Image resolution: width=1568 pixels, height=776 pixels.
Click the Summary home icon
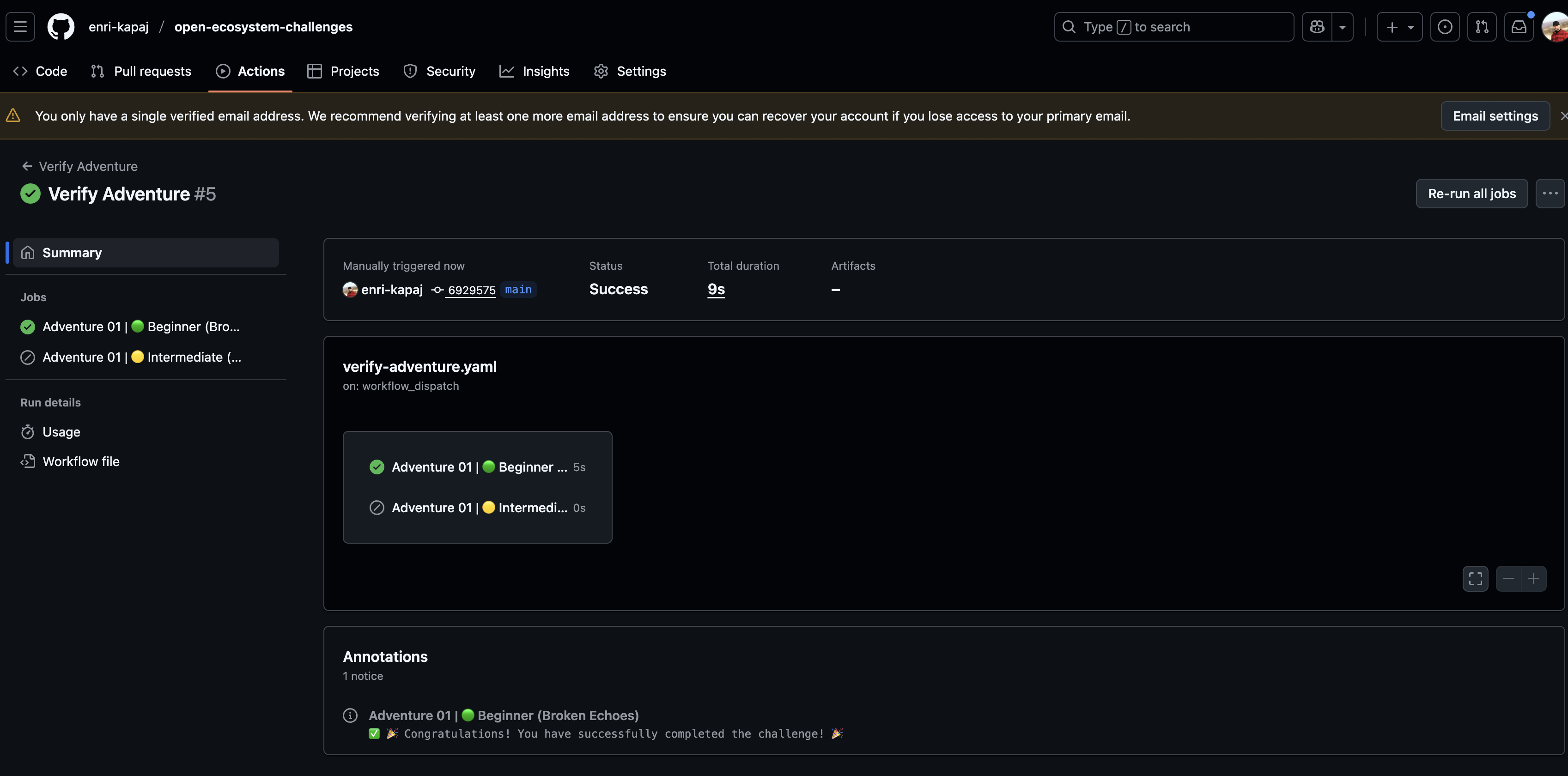27,253
